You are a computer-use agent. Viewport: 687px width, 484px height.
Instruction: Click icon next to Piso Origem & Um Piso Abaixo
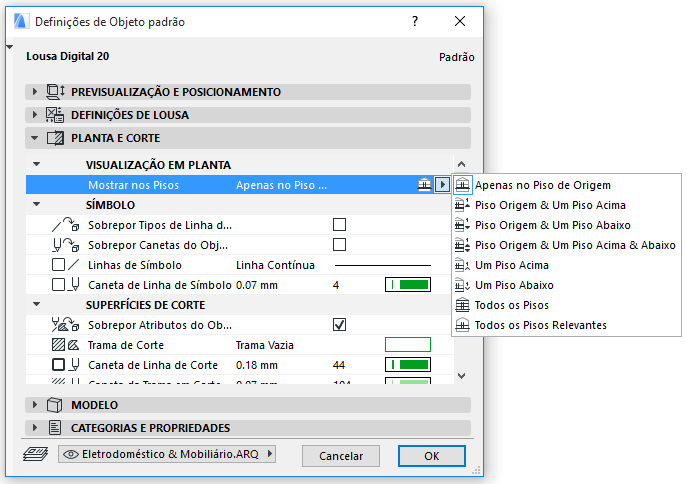coord(462,225)
